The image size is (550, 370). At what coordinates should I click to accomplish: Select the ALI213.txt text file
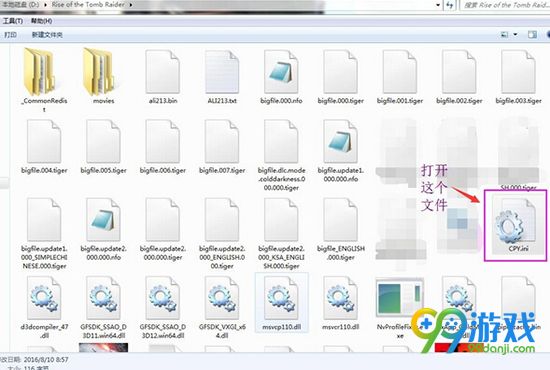222,73
